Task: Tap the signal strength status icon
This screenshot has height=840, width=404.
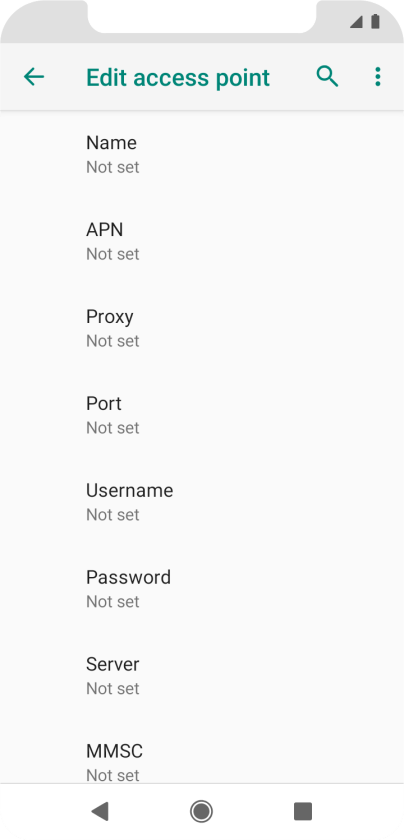Action: [356, 21]
